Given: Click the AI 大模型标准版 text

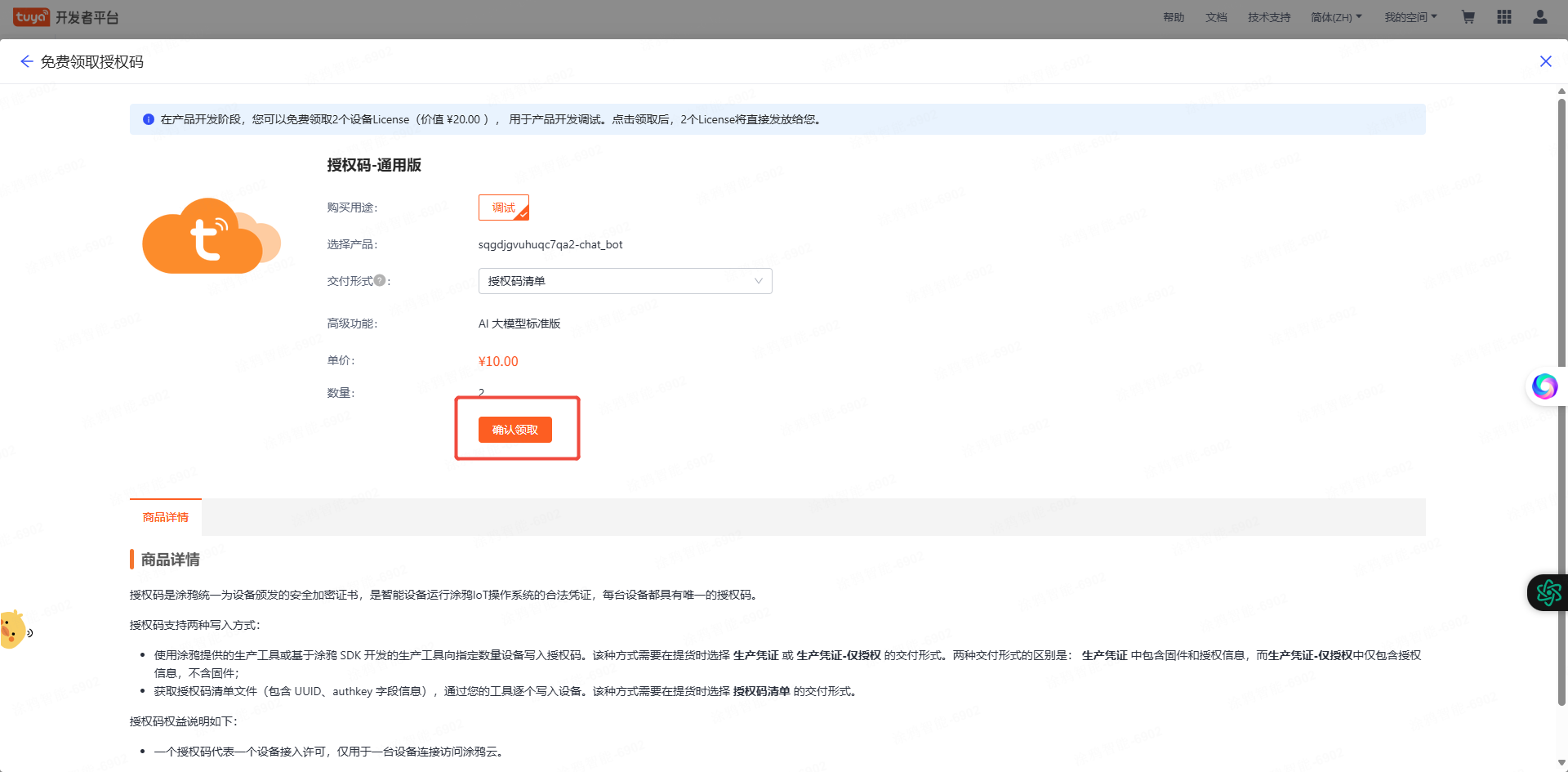Looking at the screenshot, I should point(519,324).
